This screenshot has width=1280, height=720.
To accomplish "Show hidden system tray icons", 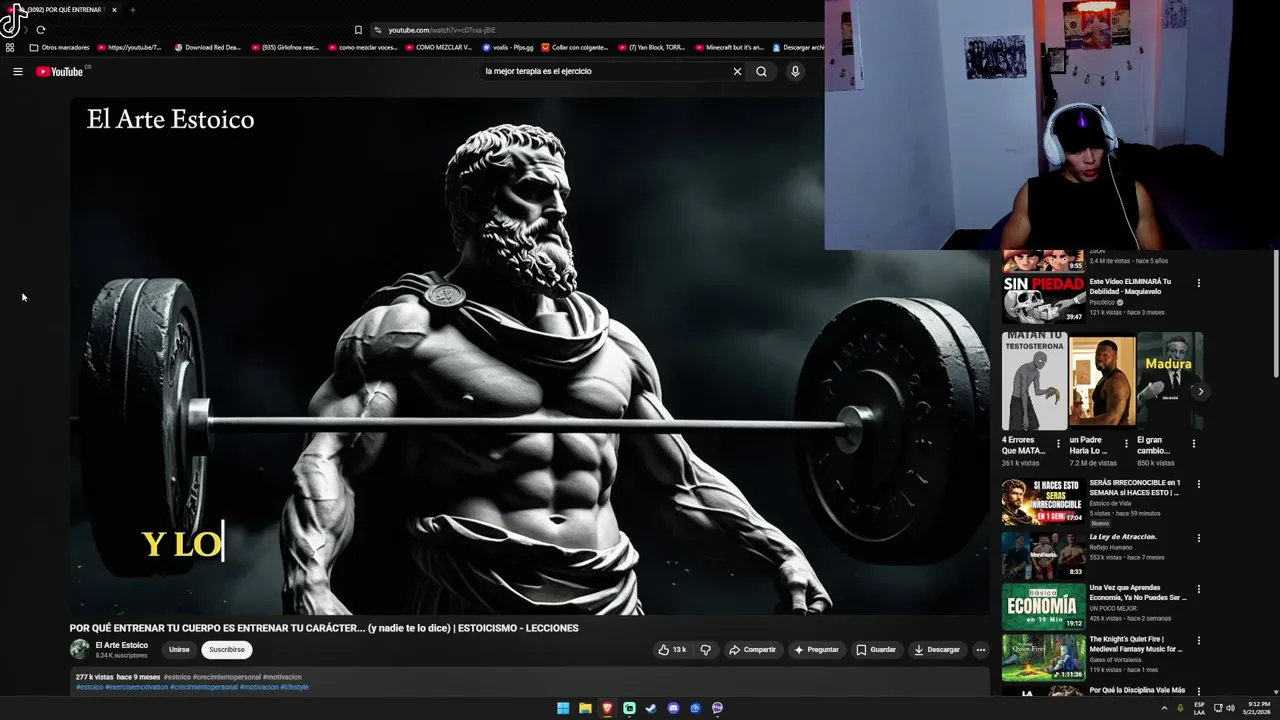I will point(1164,708).
